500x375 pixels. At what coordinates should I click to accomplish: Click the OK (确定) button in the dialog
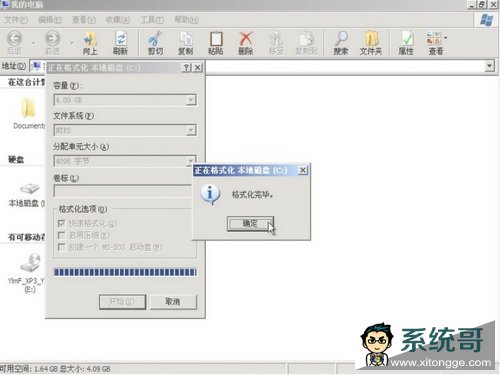click(x=250, y=224)
